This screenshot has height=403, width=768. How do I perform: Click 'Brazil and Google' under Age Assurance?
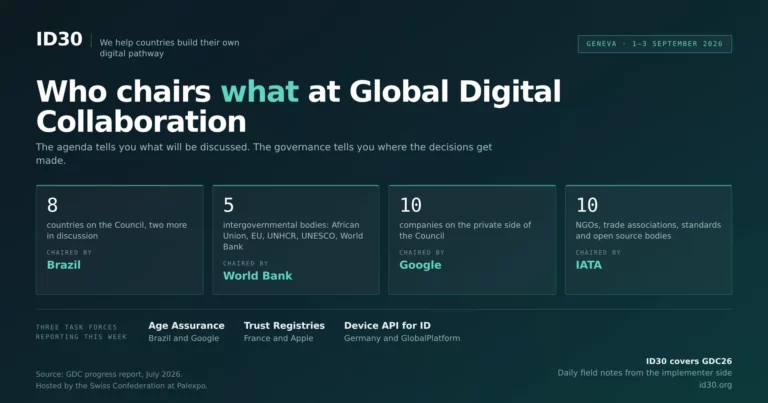click(x=184, y=338)
